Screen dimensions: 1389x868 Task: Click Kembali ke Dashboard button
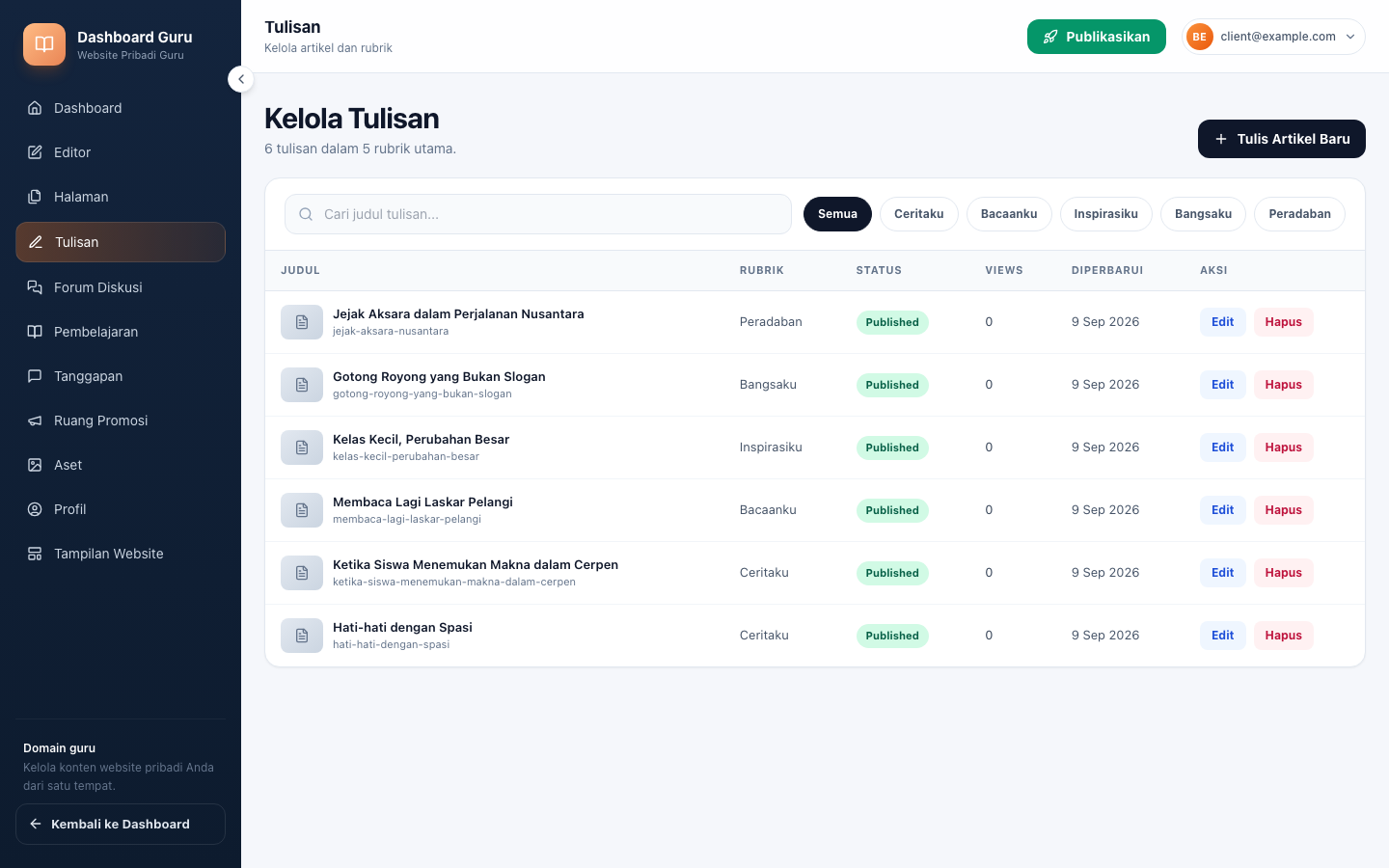pos(121,825)
